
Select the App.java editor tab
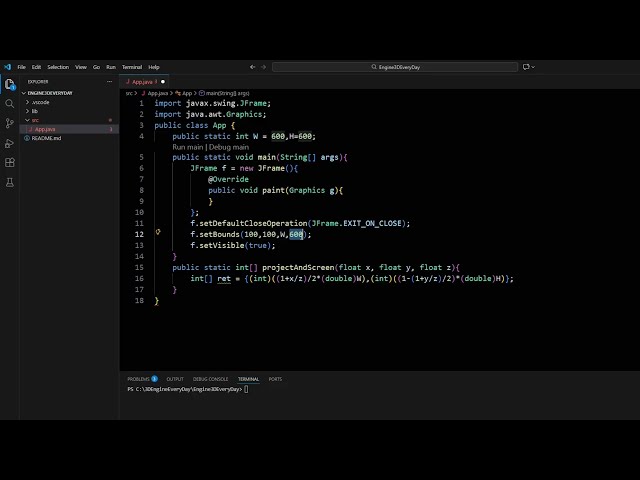tap(142, 82)
